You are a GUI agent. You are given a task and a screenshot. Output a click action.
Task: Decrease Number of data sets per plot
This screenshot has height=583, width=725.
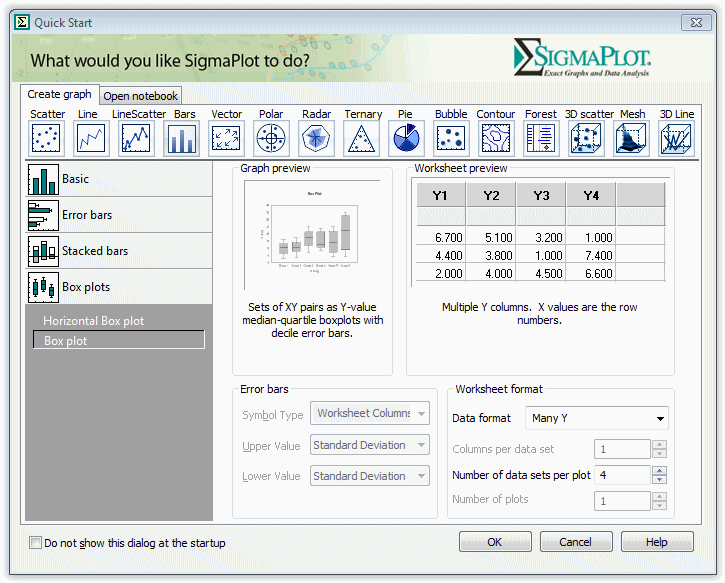[659, 479]
